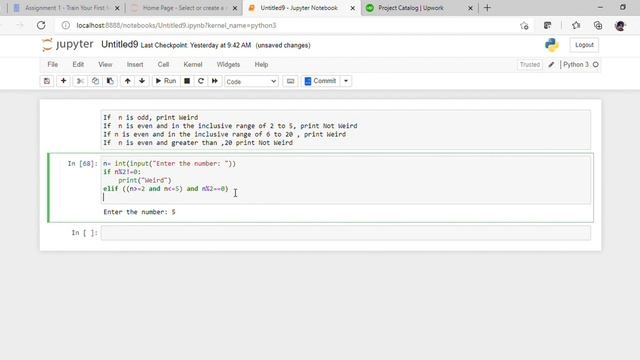The image size is (640, 360).
Task: Expand the Commit dropdown arrow
Action: point(346,81)
